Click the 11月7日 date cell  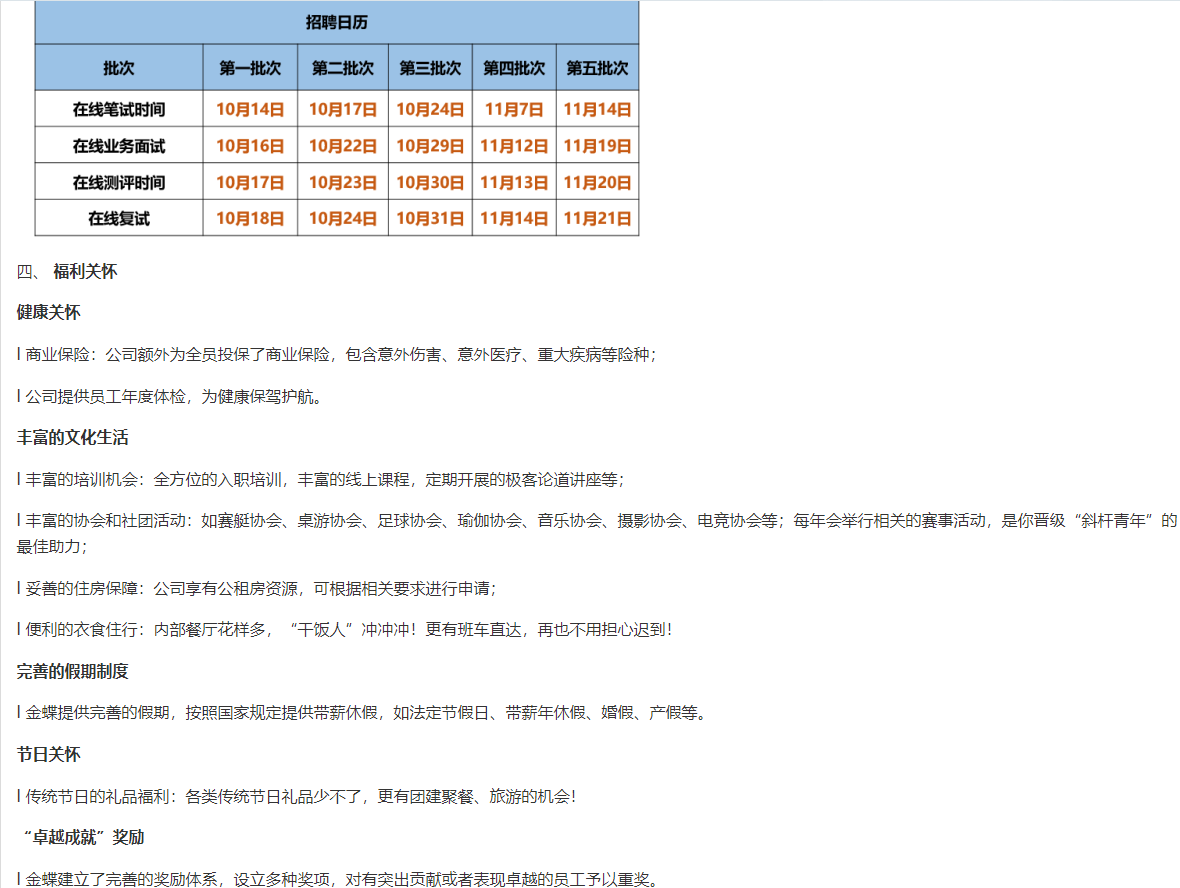[514, 109]
